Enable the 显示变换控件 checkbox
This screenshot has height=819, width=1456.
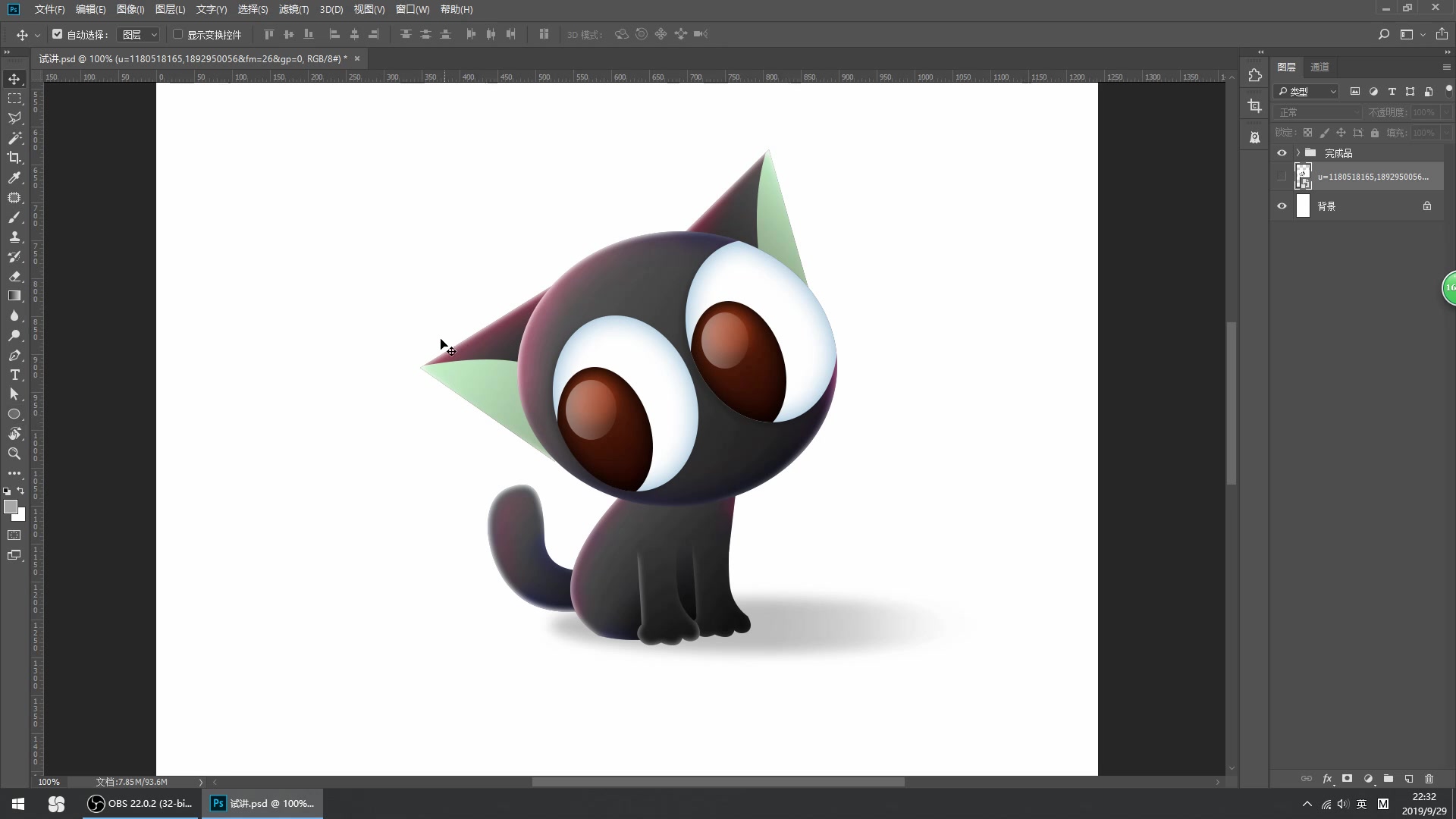tap(178, 34)
